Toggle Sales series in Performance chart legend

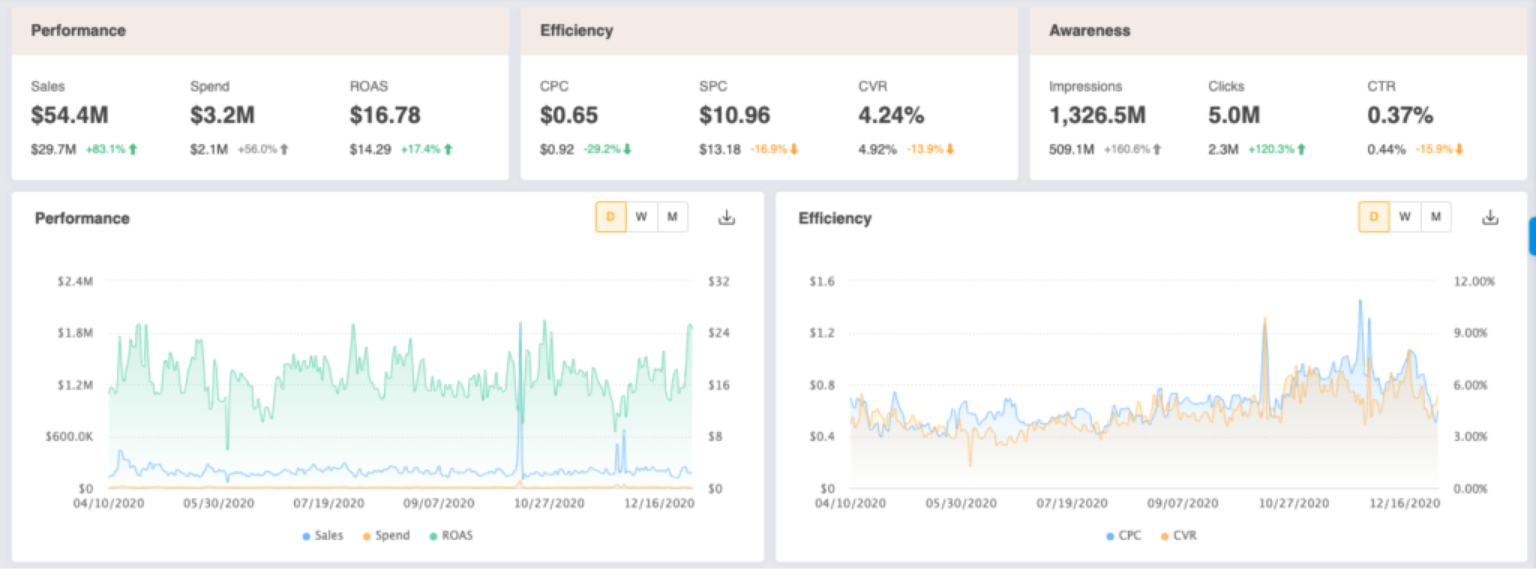(x=322, y=536)
